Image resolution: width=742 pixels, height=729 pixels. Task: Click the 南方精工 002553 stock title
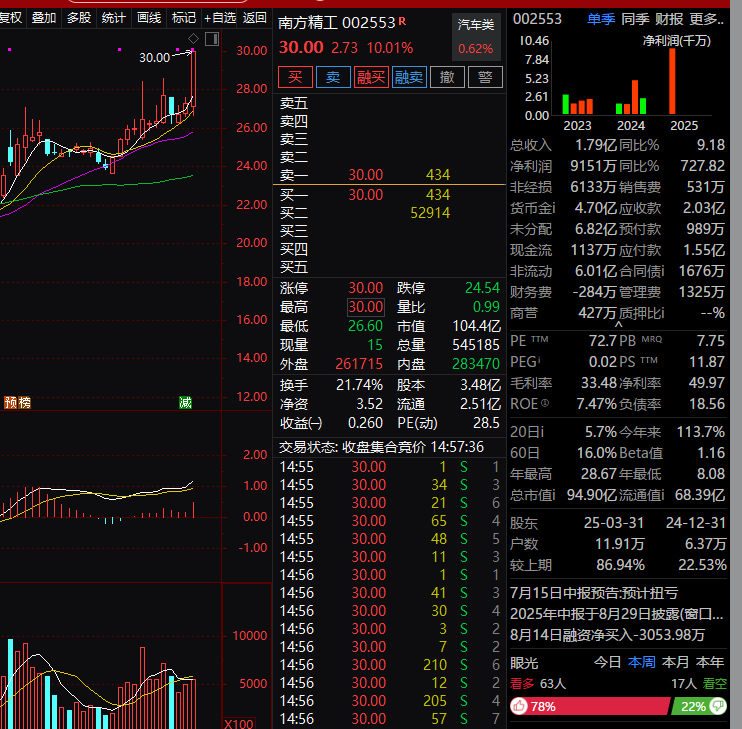click(336, 23)
